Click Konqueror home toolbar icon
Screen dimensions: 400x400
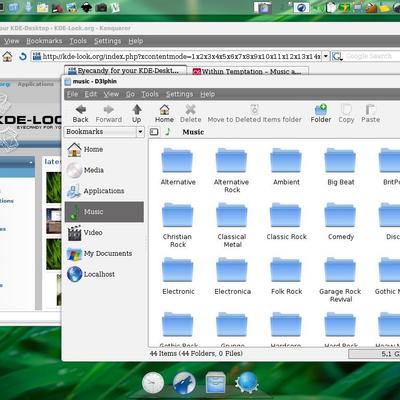click(x=7, y=56)
